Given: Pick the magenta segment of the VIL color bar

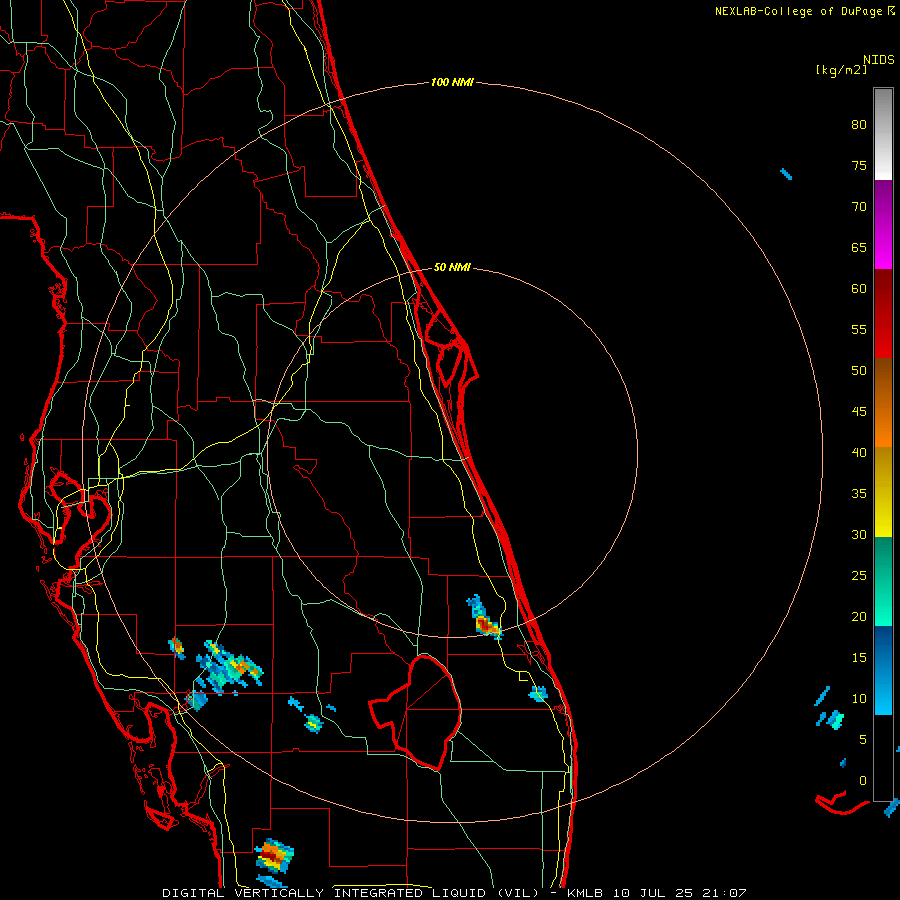Looking at the screenshot, I should pos(883,224).
